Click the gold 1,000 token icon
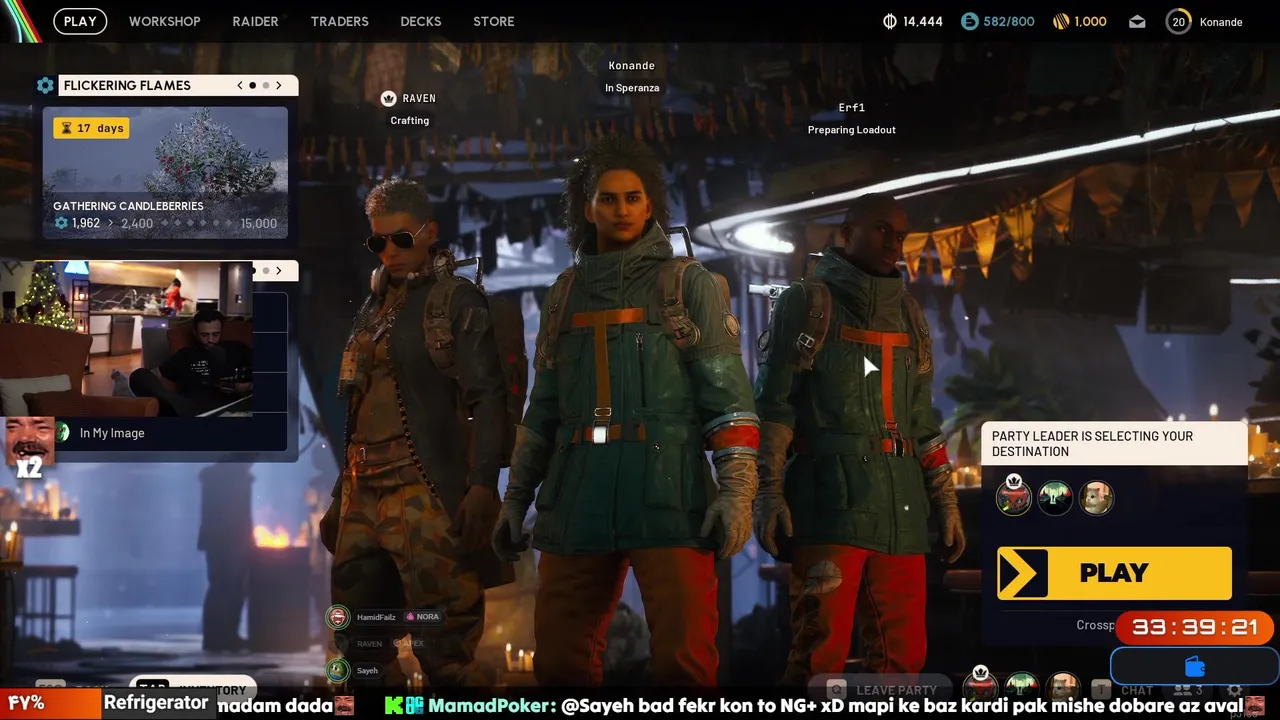The height and width of the screenshot is (720, 1280). click(1061, 21)
